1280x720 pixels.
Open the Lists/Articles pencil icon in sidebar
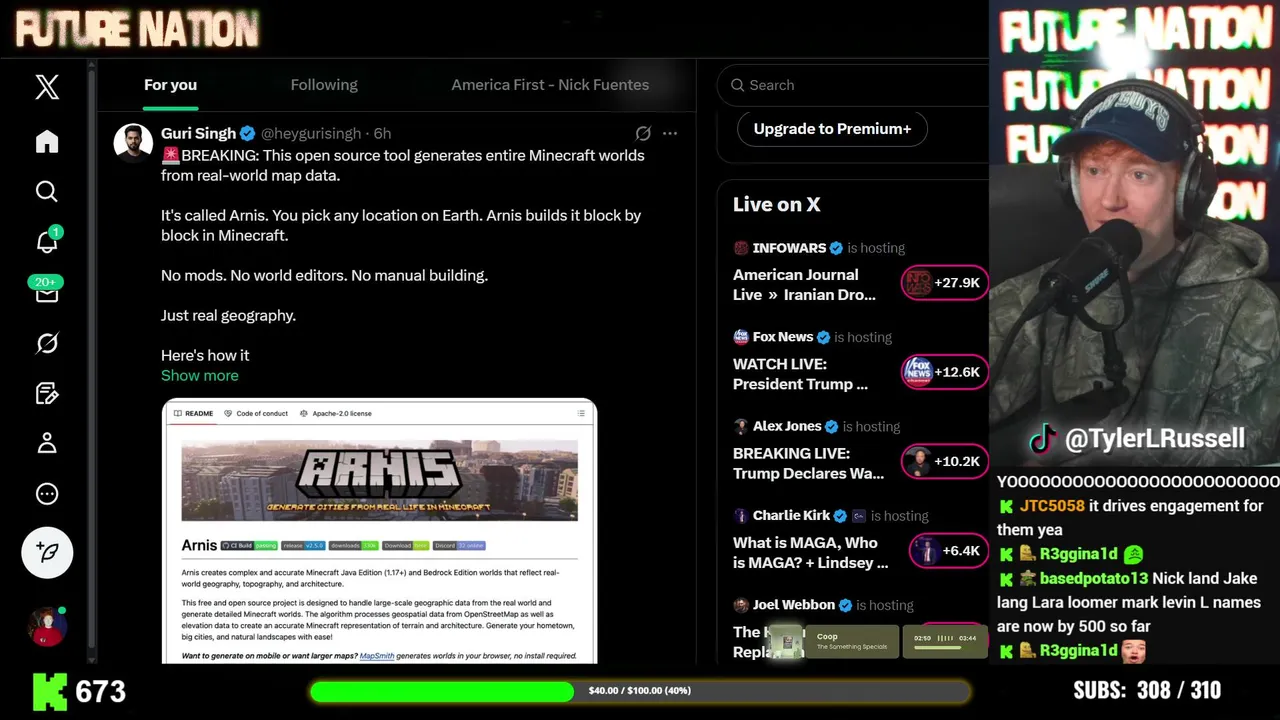tap(47, 393)
